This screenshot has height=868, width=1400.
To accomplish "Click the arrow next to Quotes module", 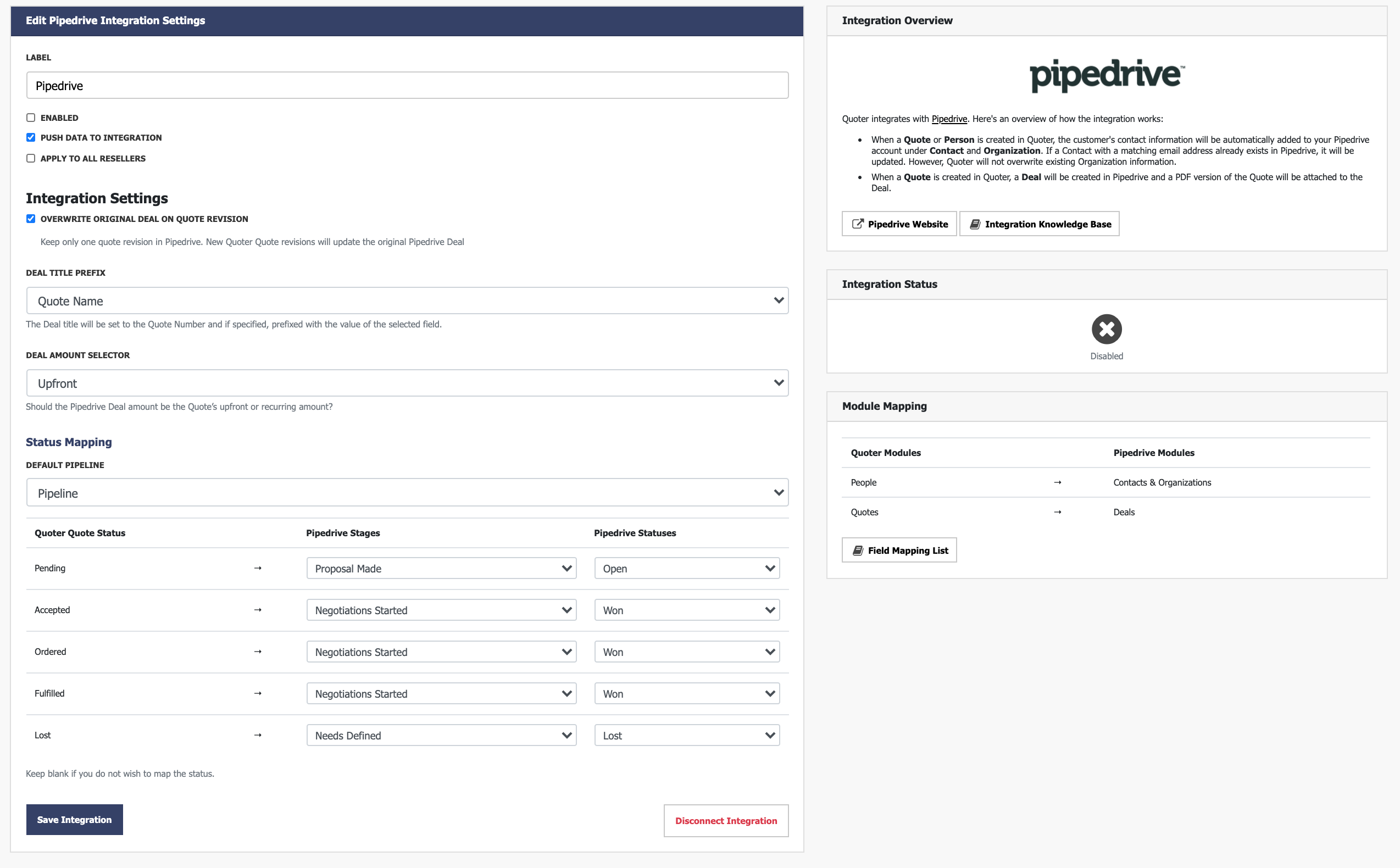I will point(1057,512).
